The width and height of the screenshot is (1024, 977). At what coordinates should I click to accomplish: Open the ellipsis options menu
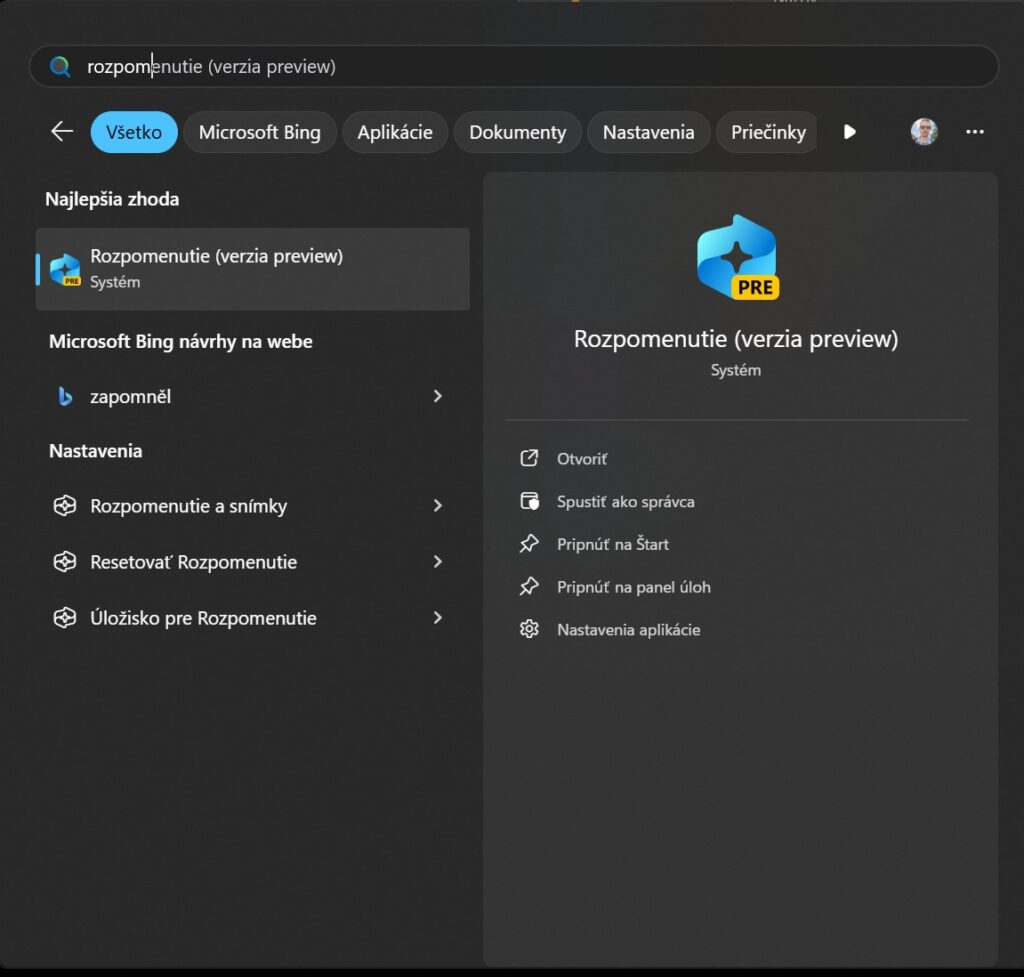(975, 131)
